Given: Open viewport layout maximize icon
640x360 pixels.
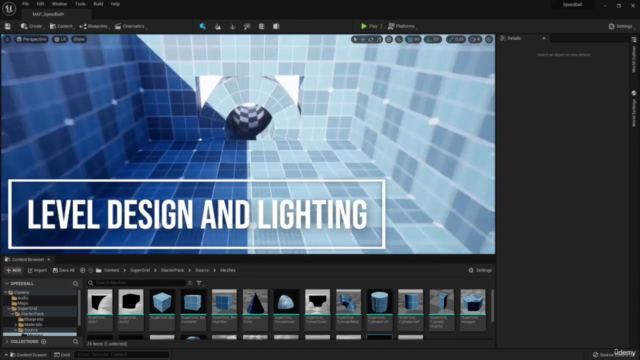Looking at the screenshot, I should pyautogui.click(x=489, y=40).
